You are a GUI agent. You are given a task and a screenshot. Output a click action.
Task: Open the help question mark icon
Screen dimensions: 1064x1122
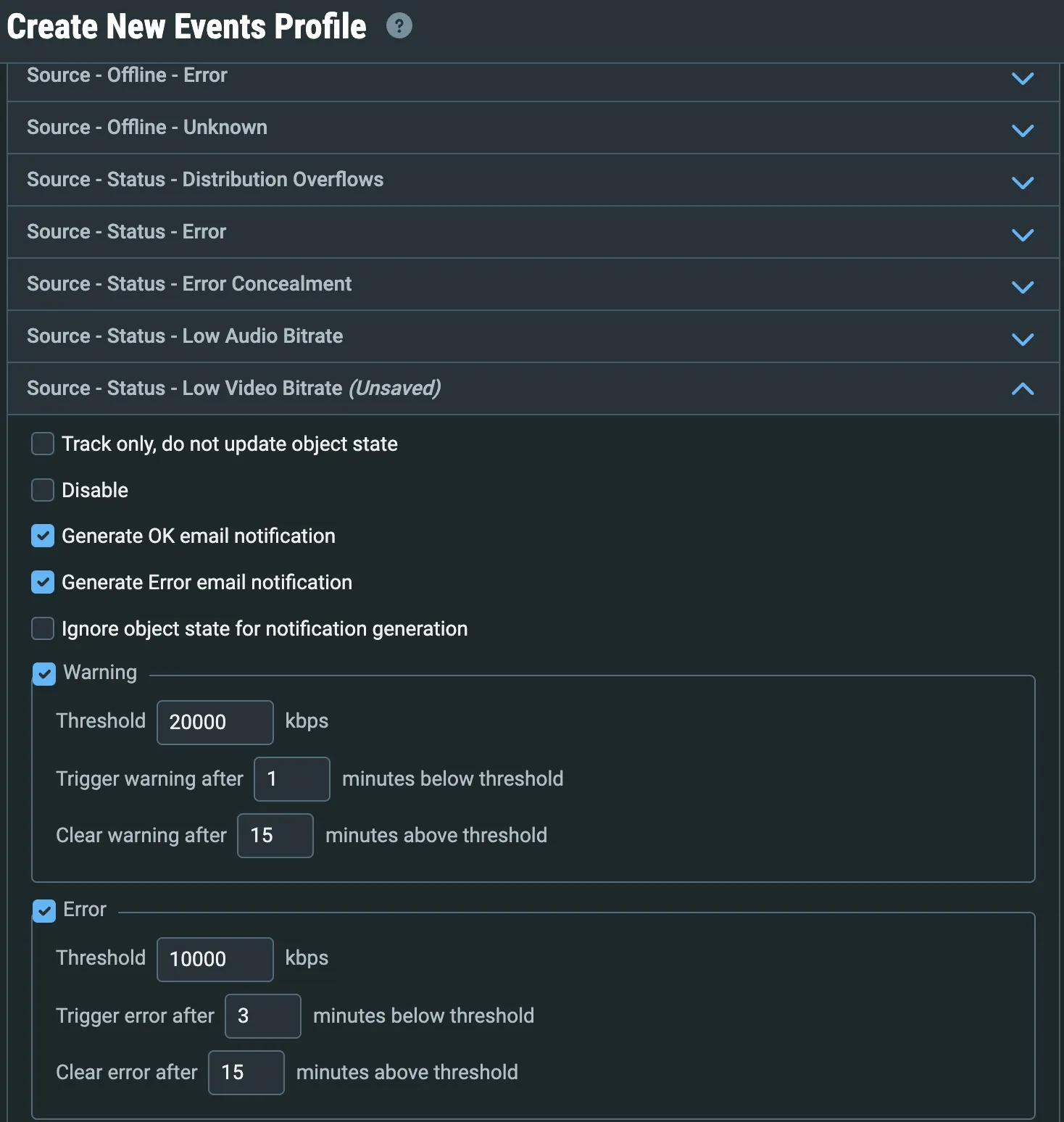pos(399,26)
